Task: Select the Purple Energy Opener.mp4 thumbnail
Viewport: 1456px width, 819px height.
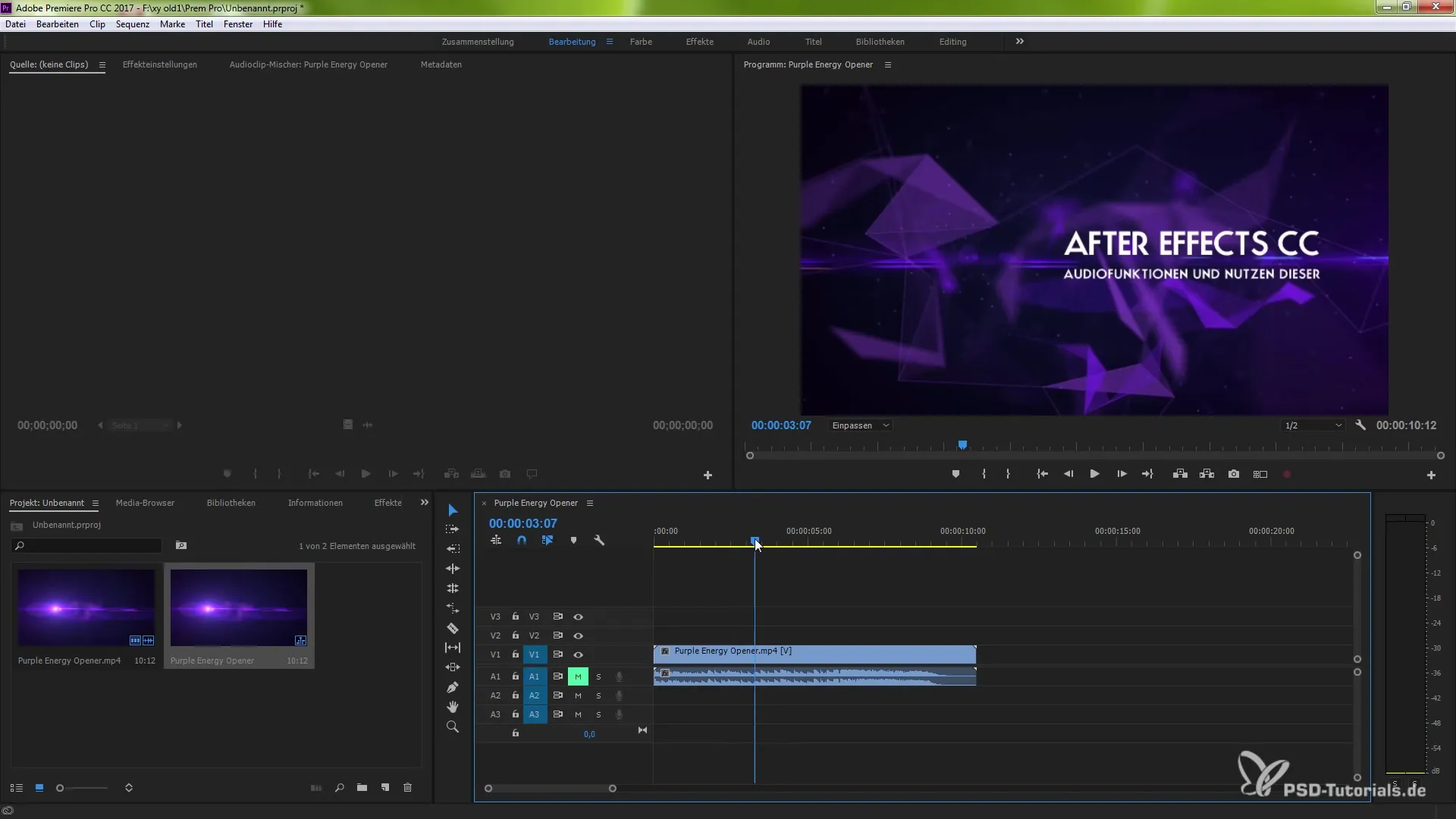Action: point(86,607)
